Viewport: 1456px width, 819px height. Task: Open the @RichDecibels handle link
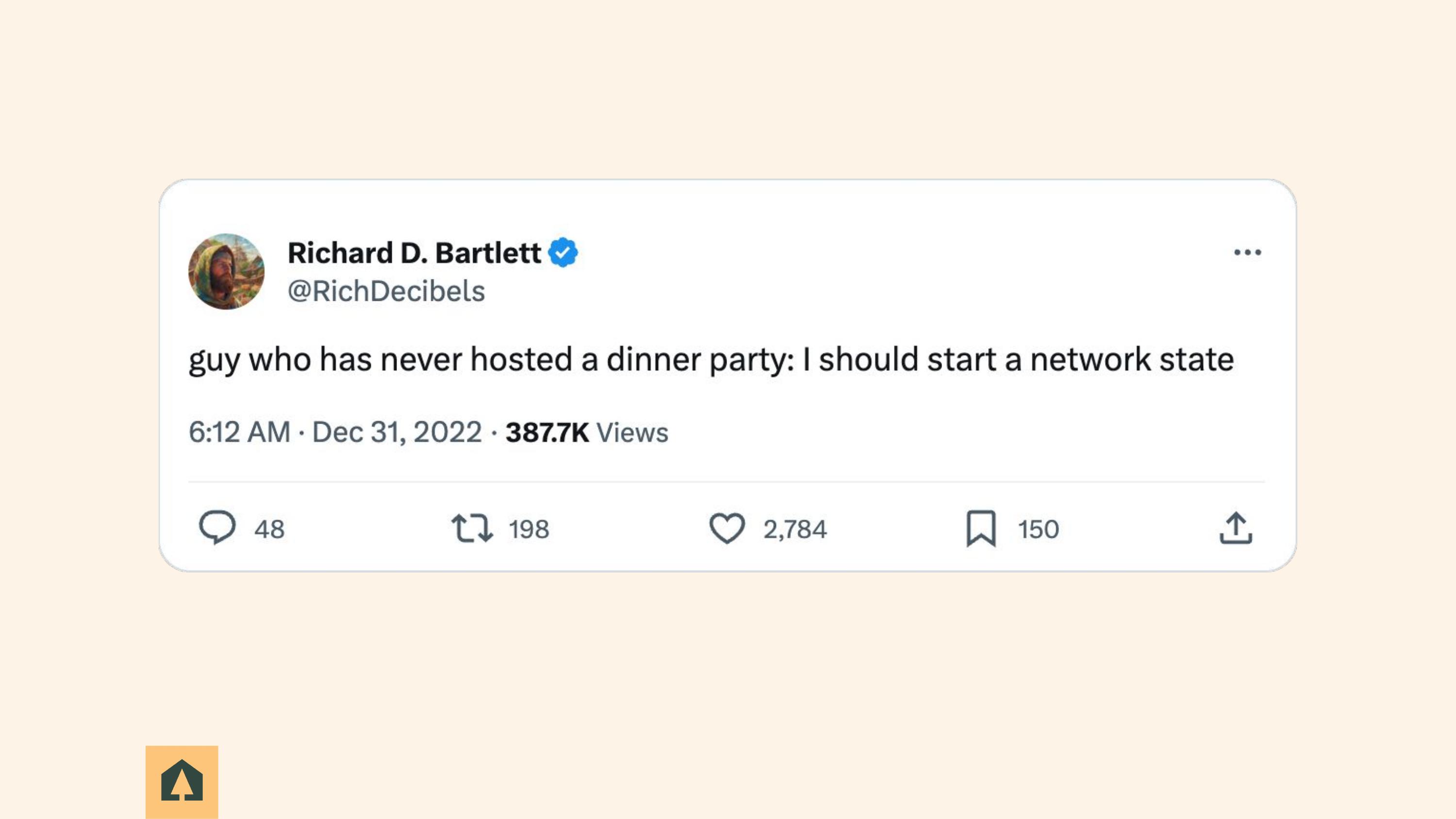386,291
